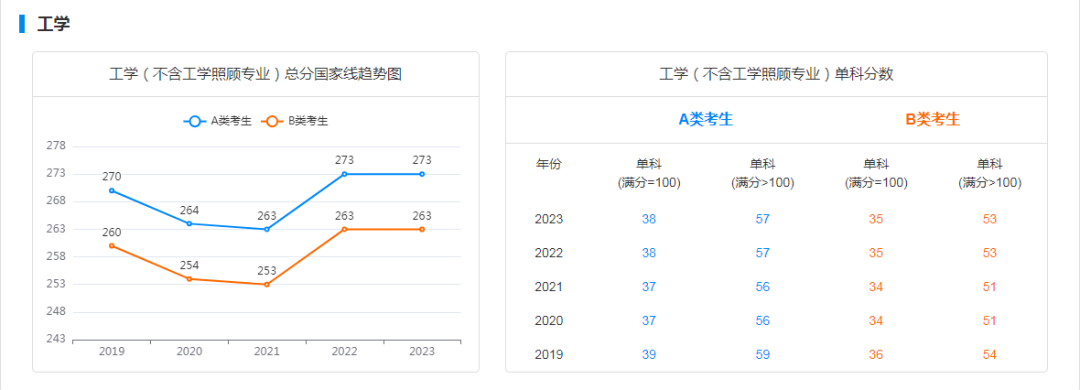Click the 工学 section heading
This screenshot has height=390, width=1080.
53,24
